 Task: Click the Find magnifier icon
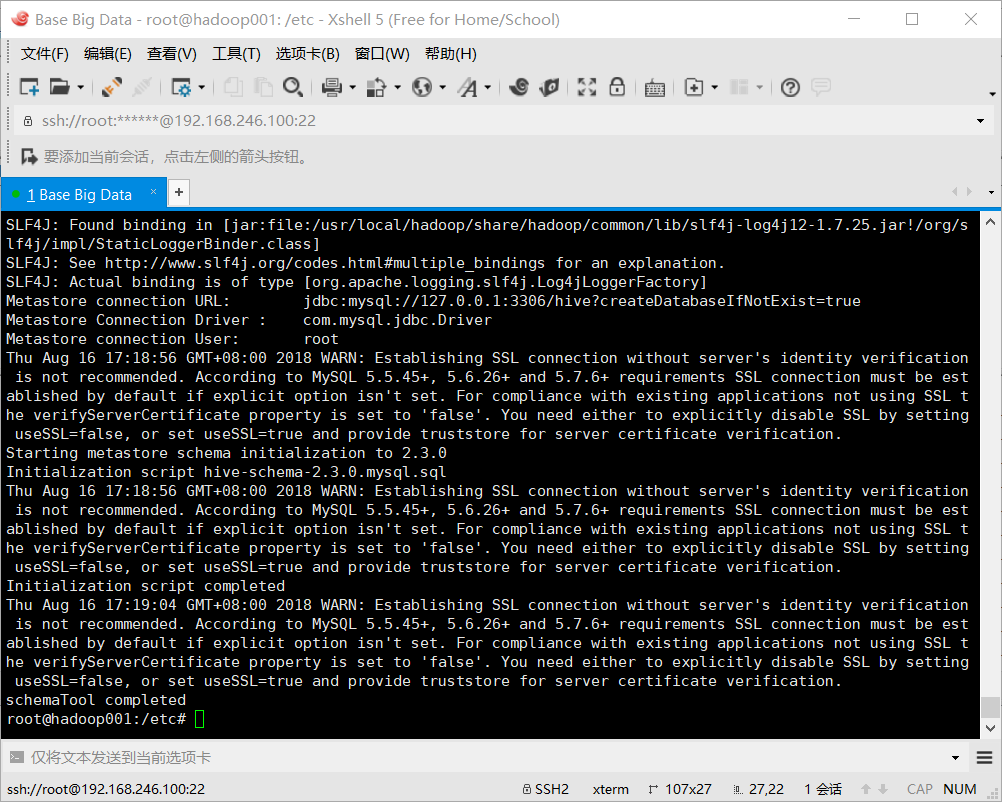tap(293, 87)
